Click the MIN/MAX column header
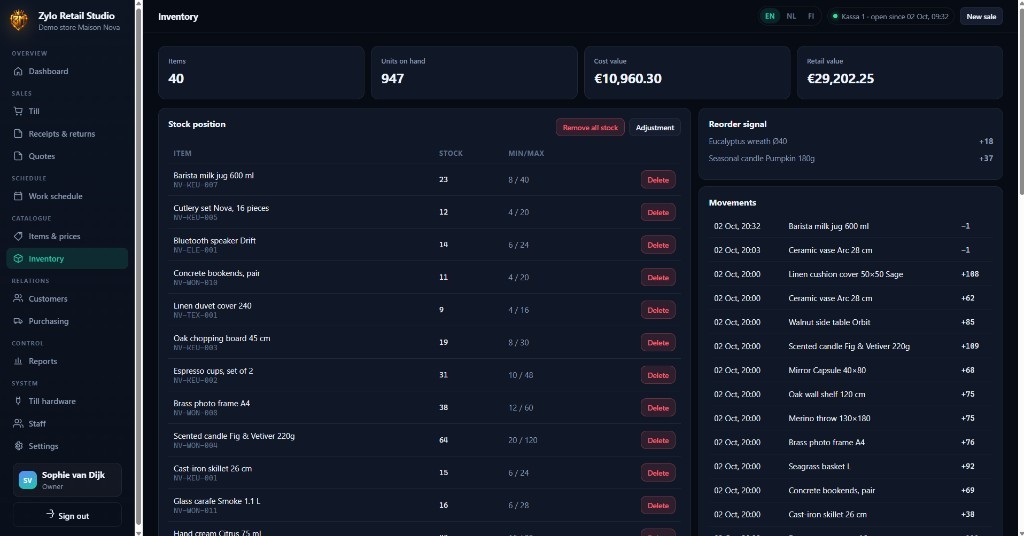This screenshot has height=536, width=1024. pos(526,153)
